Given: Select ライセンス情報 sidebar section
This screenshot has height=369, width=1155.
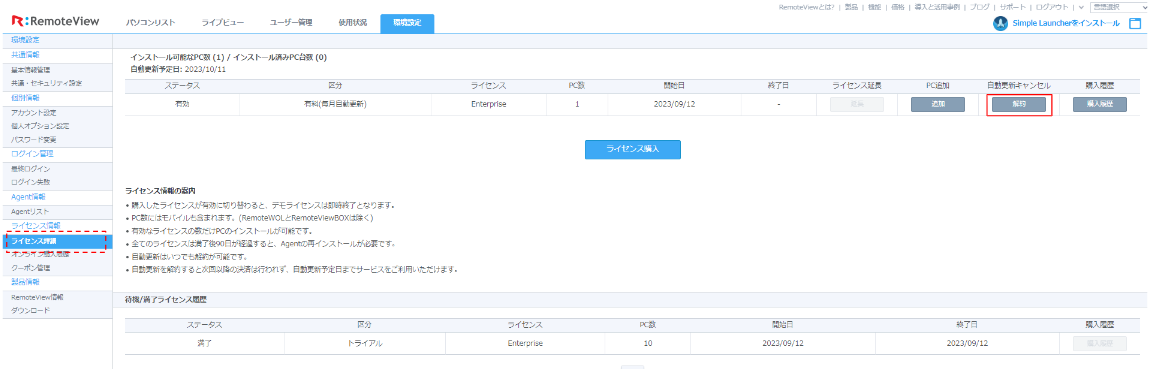Looking at the screenshot, I should (36, 225).
